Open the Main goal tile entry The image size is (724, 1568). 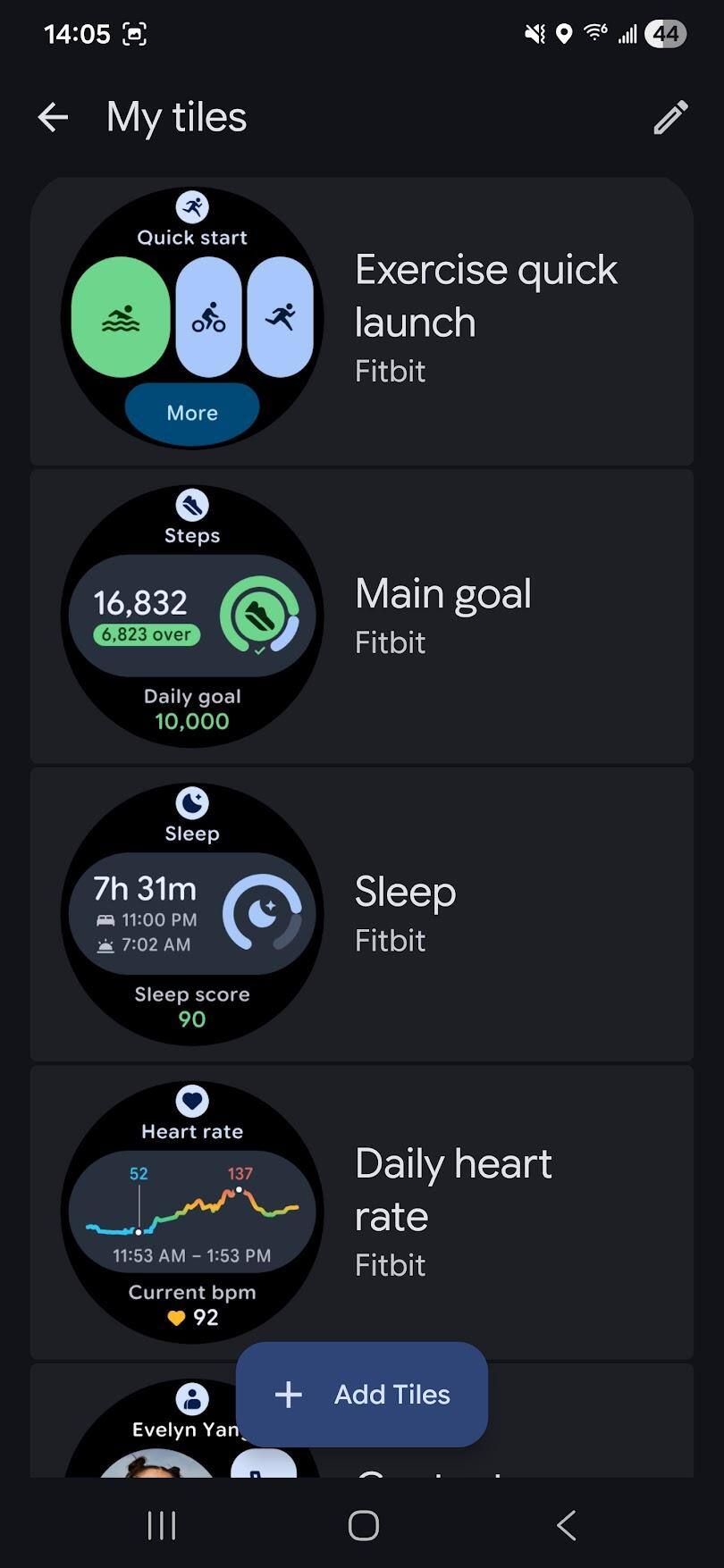[443, 615]
